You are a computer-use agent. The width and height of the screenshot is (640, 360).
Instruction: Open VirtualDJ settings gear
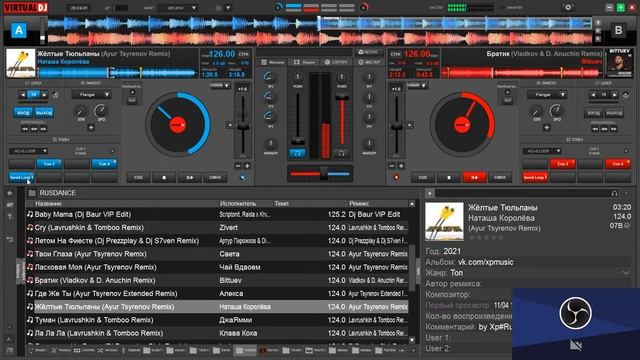[x=568, y=7]
